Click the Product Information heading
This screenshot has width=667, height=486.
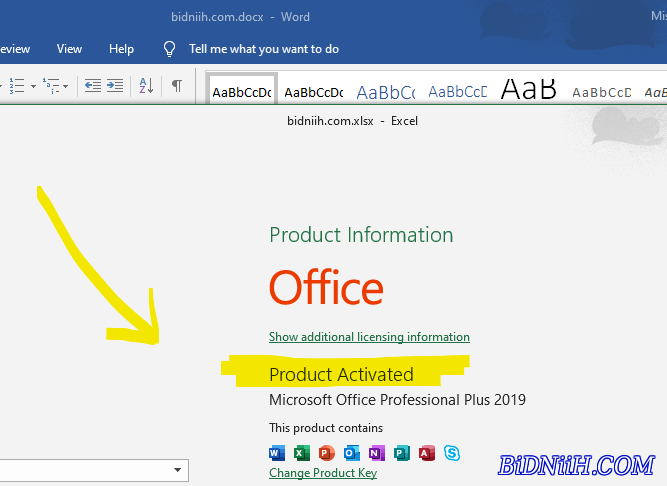pos(361,235)
